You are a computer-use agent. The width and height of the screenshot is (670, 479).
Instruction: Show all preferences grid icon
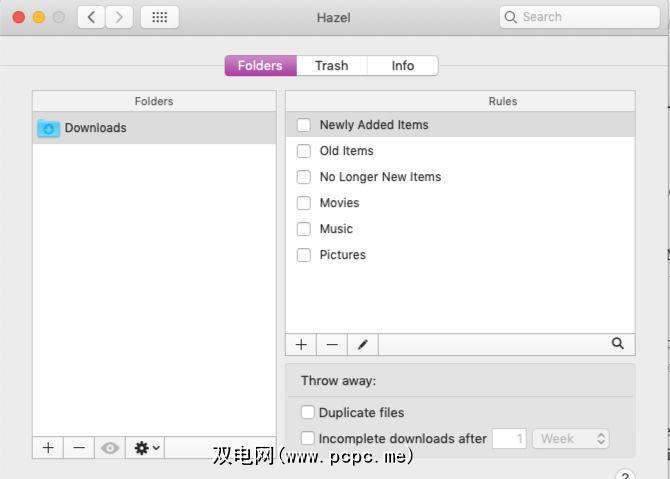point(159,18)
